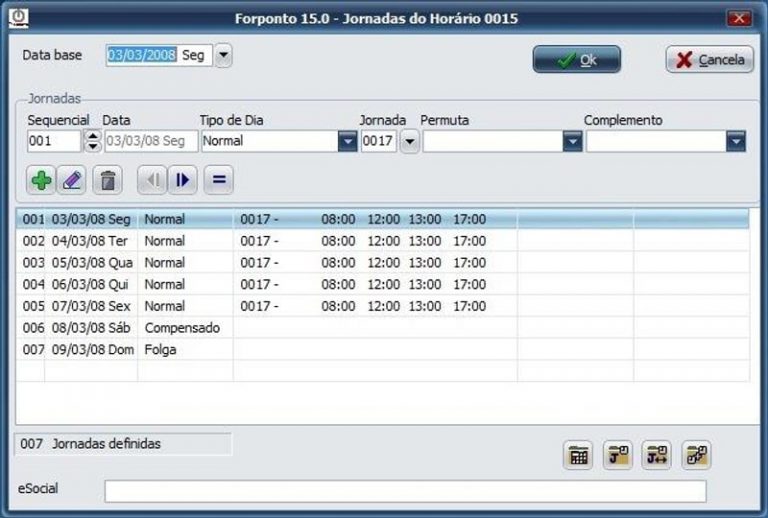Click the green plus add jornada icon

click(x=41, y=180)
